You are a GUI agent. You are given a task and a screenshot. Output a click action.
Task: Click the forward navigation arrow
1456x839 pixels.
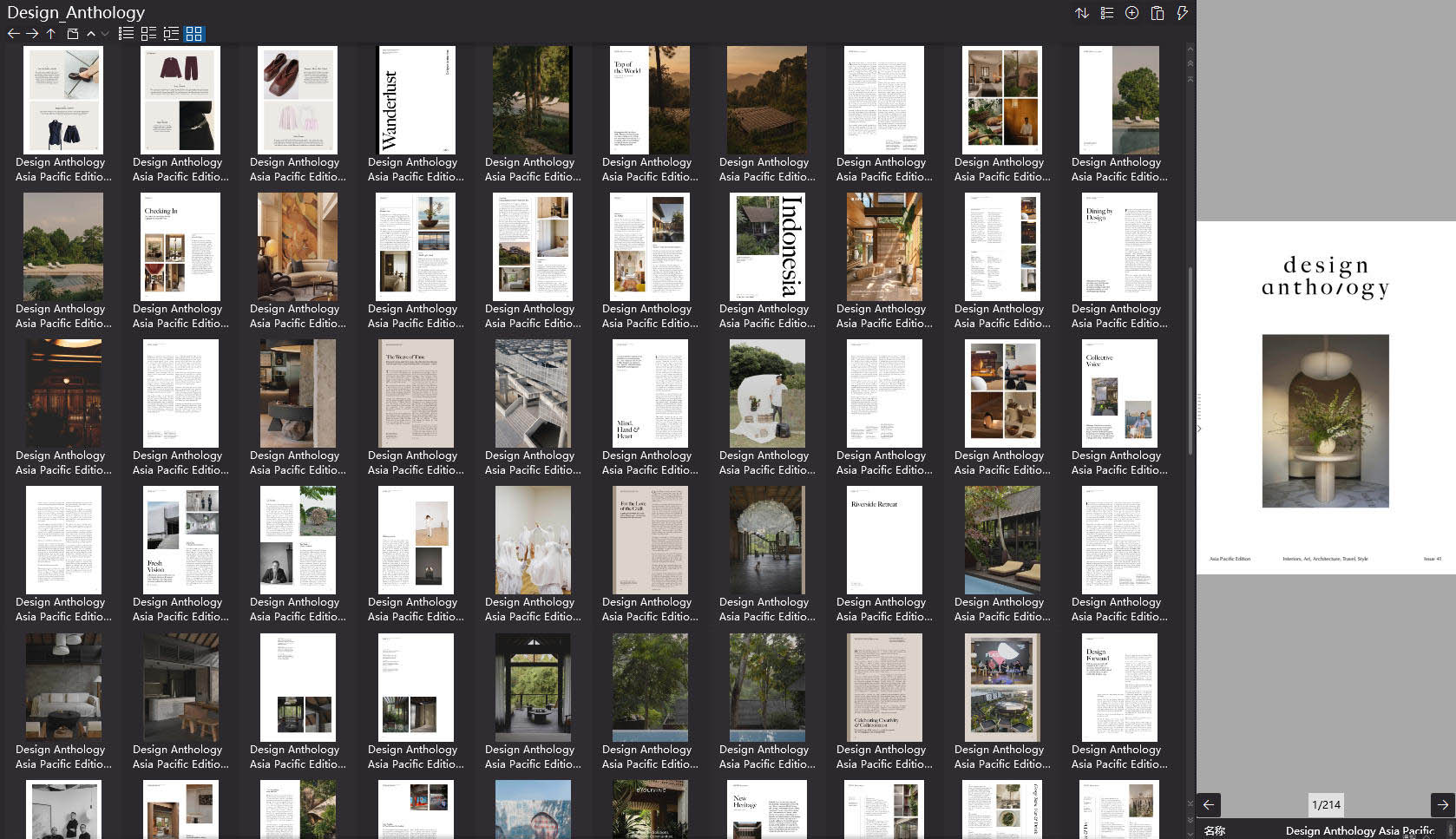pos(31,33)
